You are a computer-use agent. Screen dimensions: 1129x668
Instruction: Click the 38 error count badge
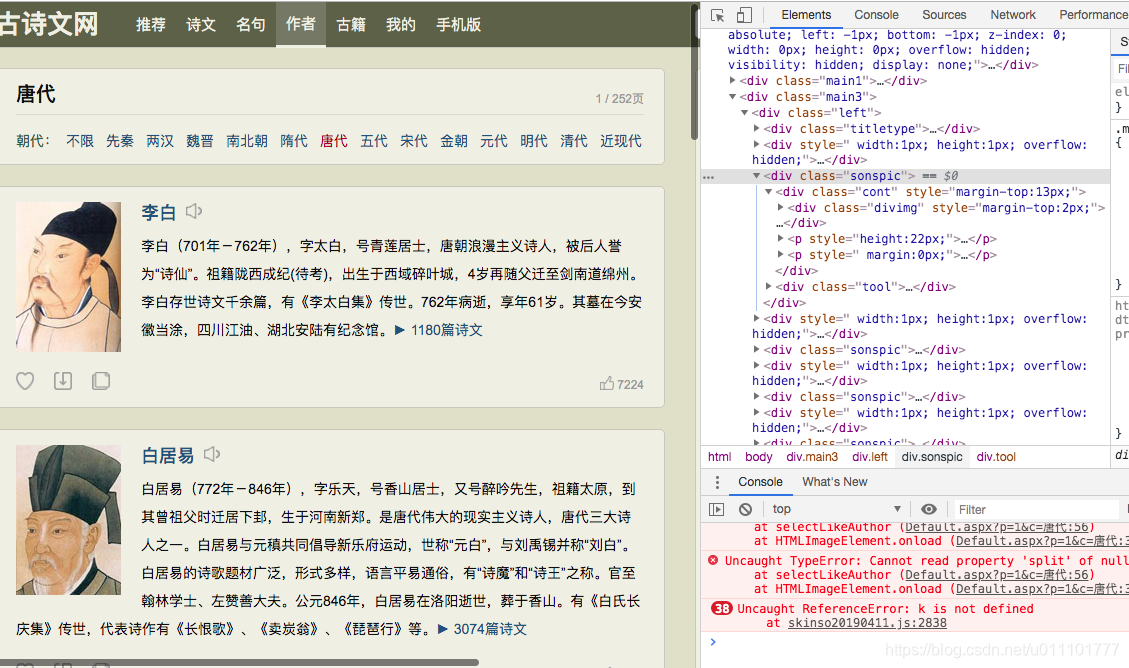721,608
